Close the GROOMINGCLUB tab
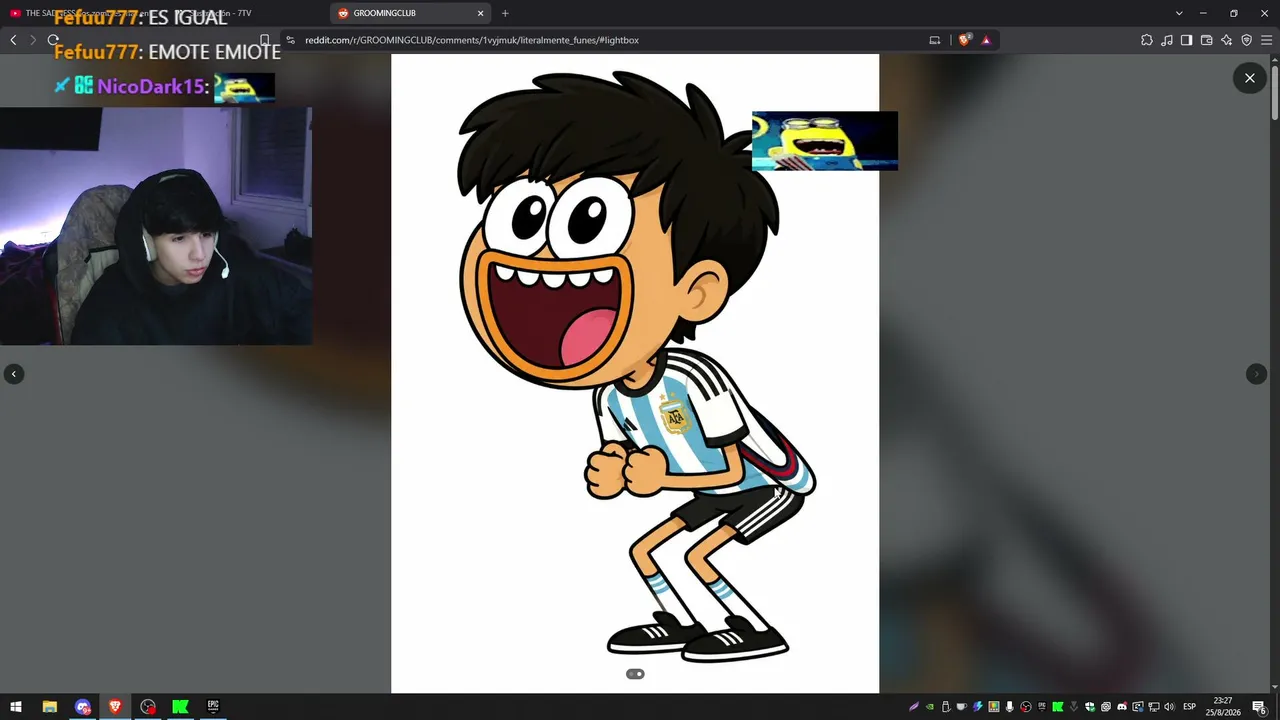Viewport: 1280px width, 720px height. [x=480, y=13]
